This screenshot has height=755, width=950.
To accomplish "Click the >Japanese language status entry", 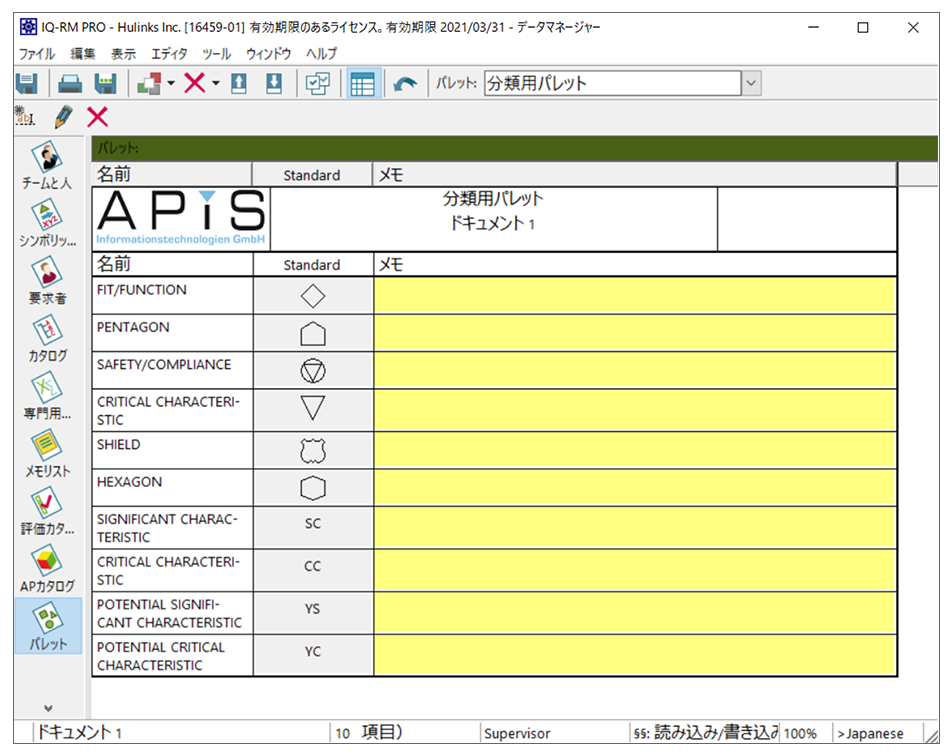I will 871,733.
